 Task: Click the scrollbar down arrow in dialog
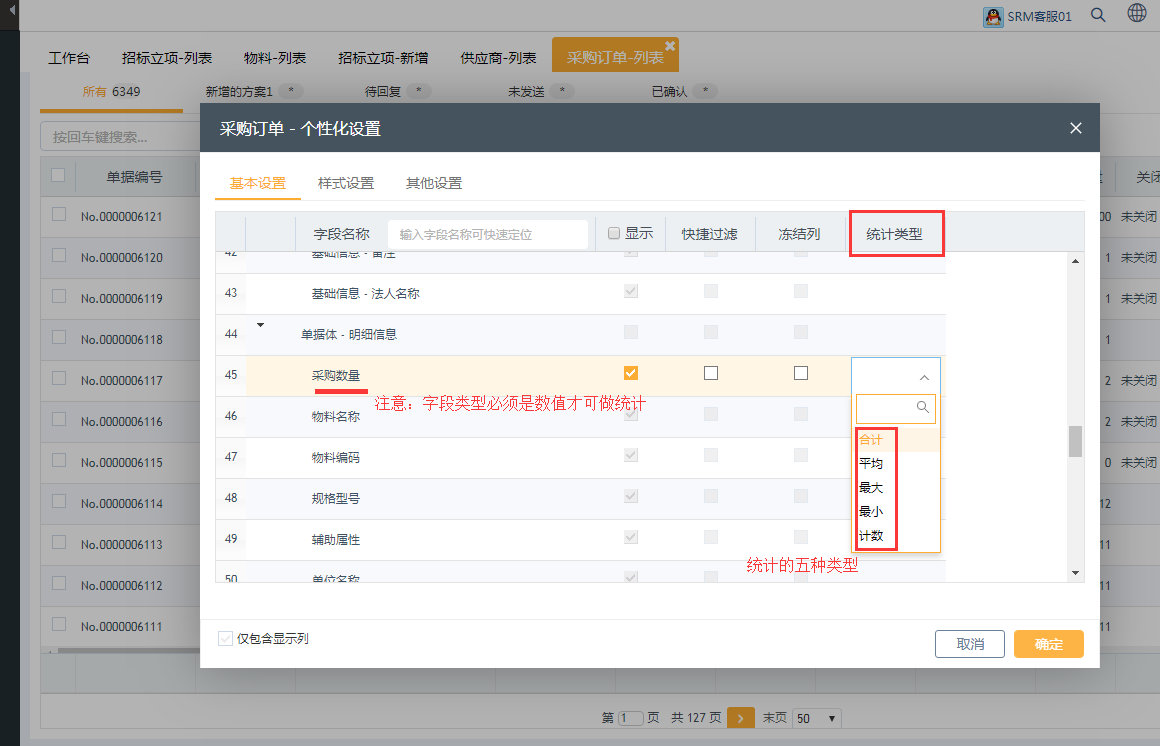coord(1075,573)
